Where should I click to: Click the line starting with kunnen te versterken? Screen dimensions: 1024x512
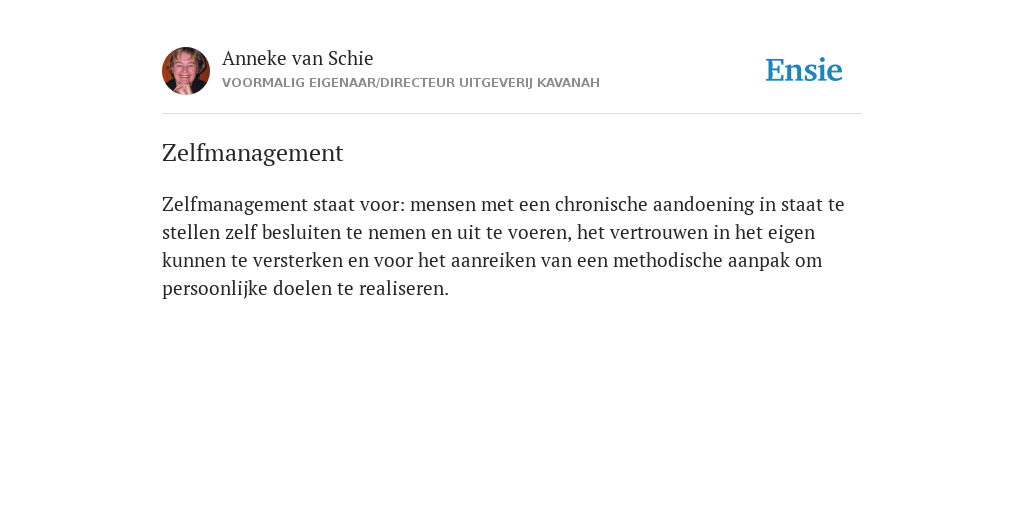coord(492,261)
